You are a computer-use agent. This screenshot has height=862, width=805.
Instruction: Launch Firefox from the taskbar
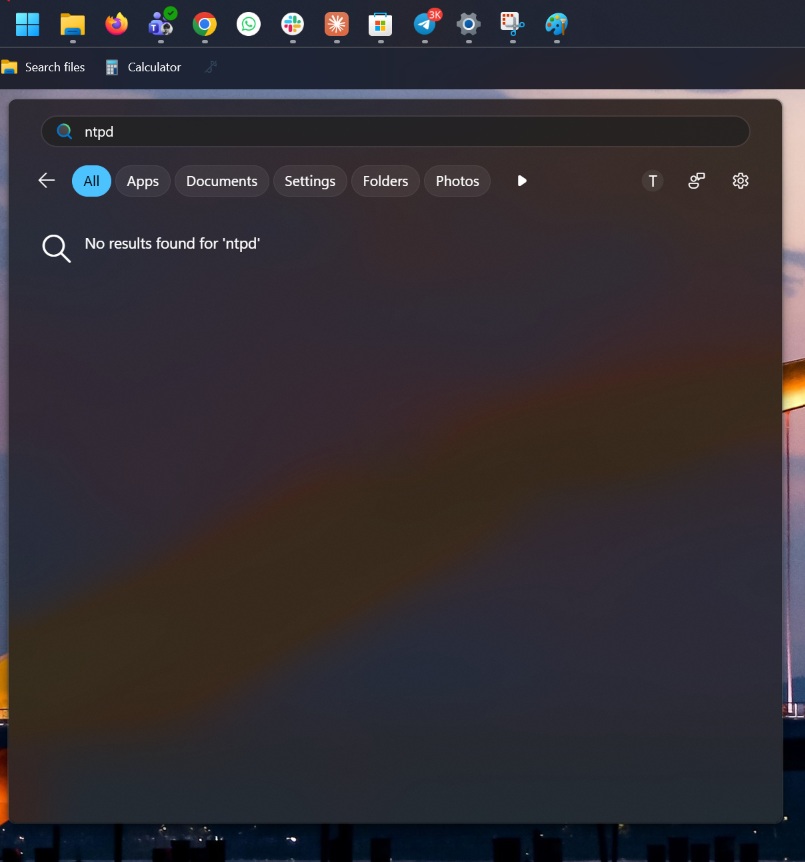[x=117, y=24]
